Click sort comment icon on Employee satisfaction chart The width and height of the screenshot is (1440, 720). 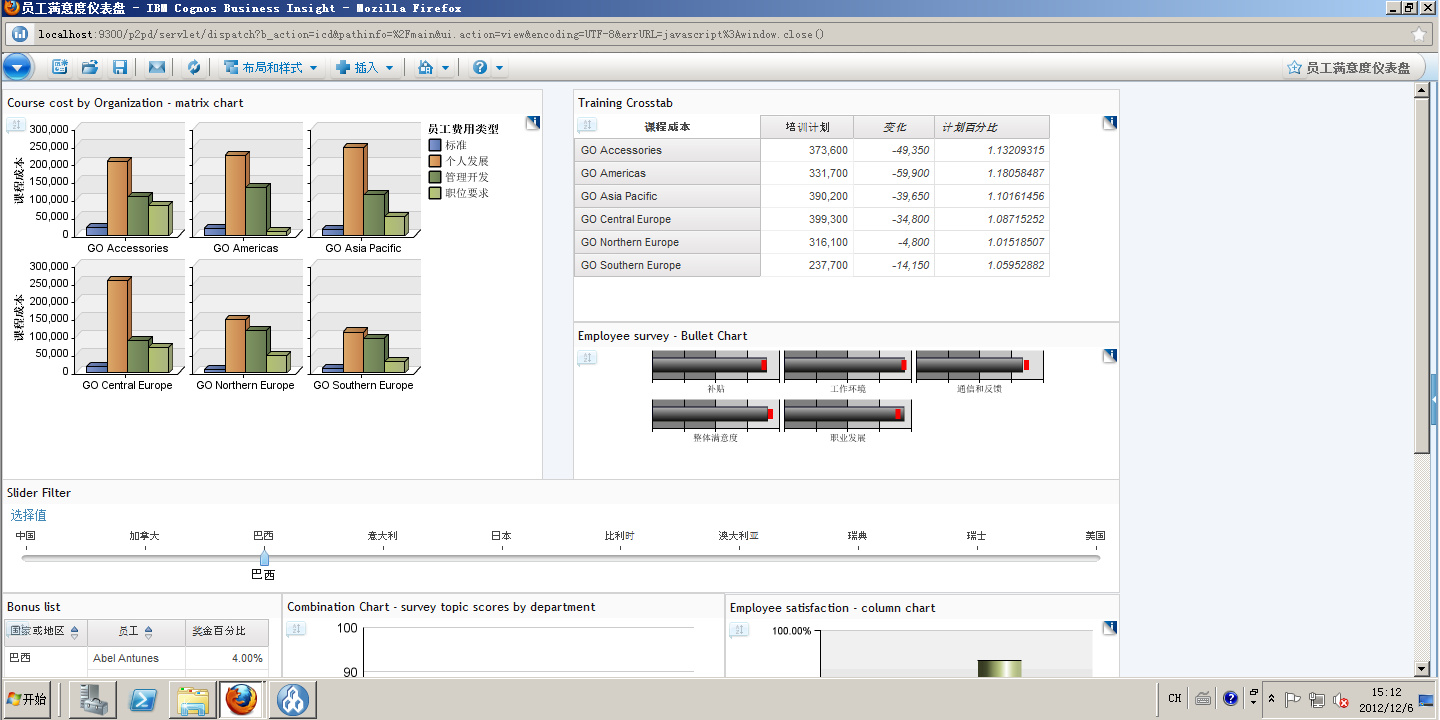(x=738, y=630)
